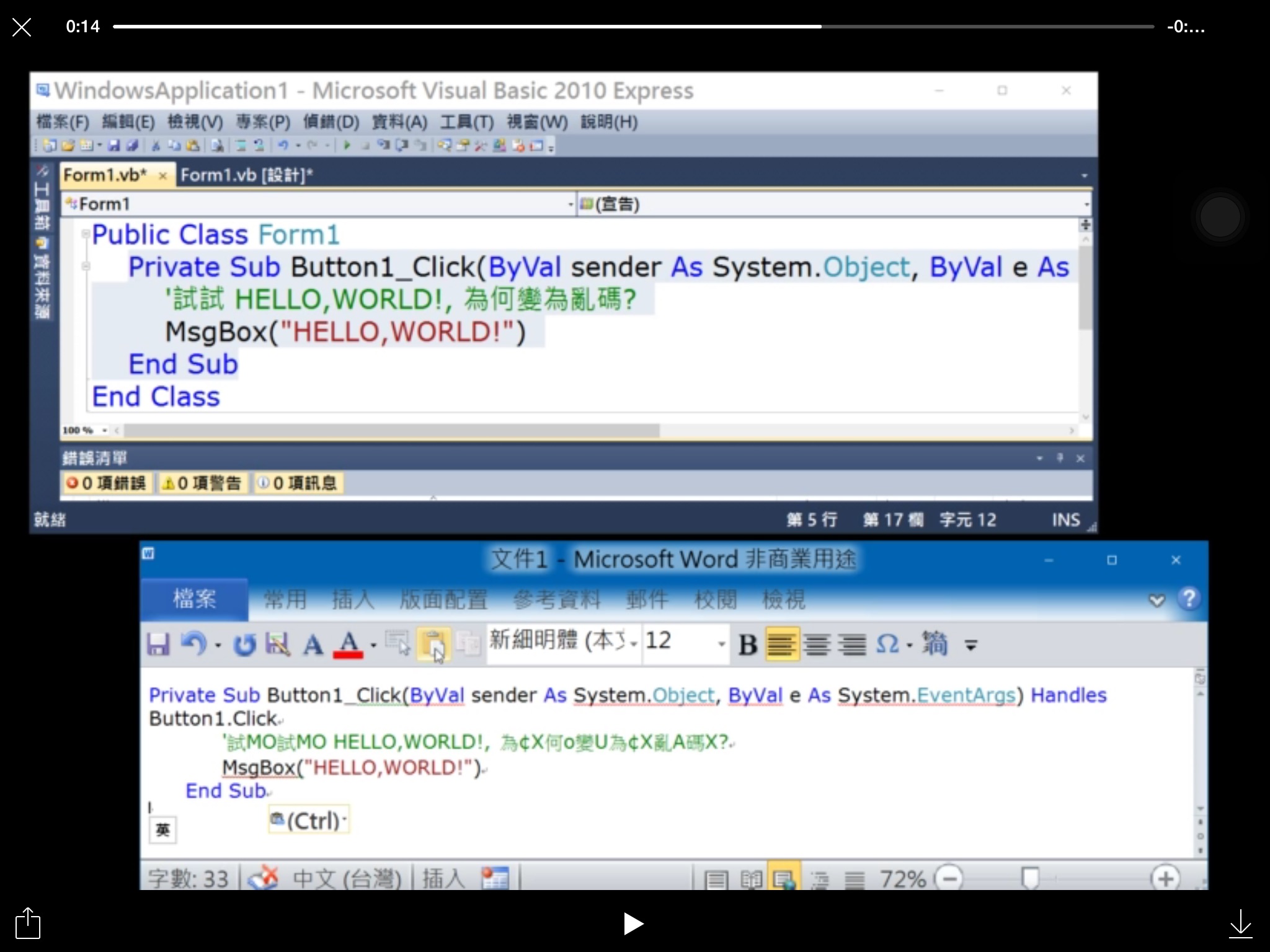
Task: Open the Word 檔案 tab
Action: tap(194, 599)
